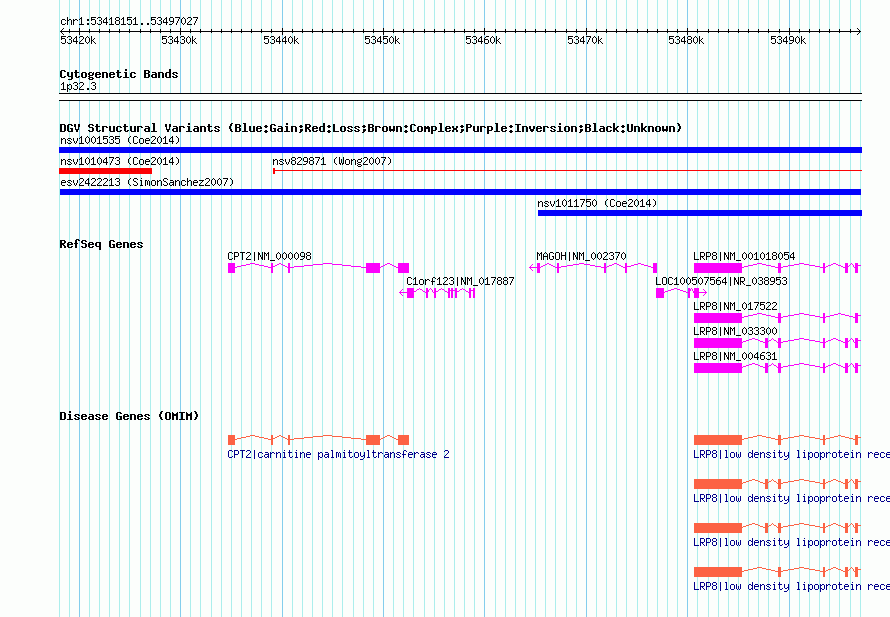Click the 53430k ruler label

(179, 40)
